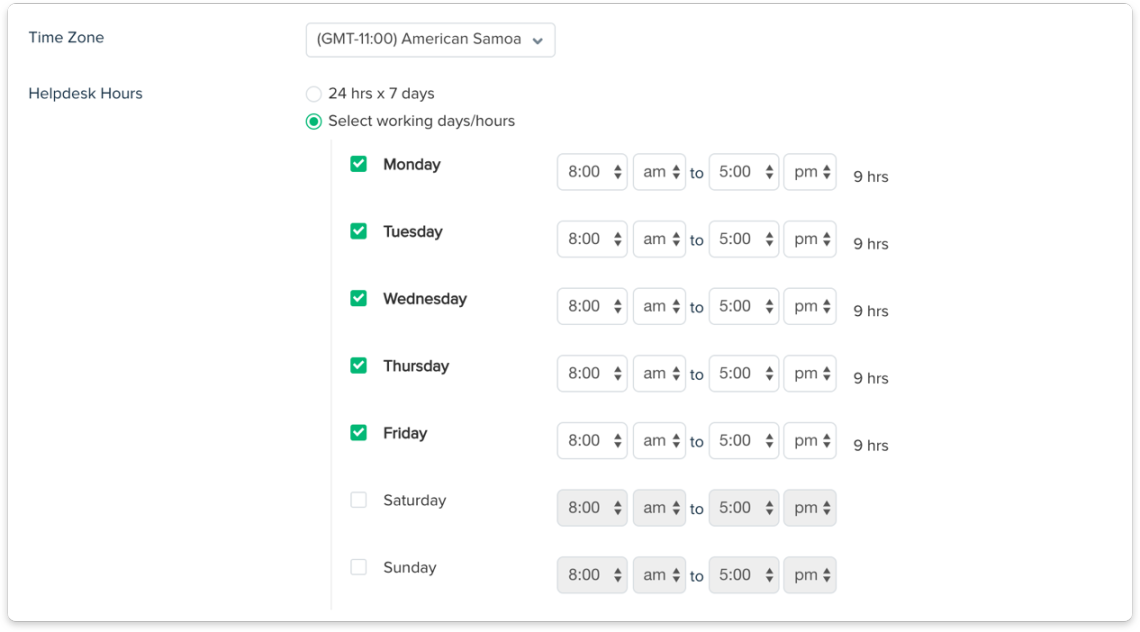Disable Tuesday as a working day
Image resolution: width=1140 pixels, height=632 pixels.
pos(358,231)
